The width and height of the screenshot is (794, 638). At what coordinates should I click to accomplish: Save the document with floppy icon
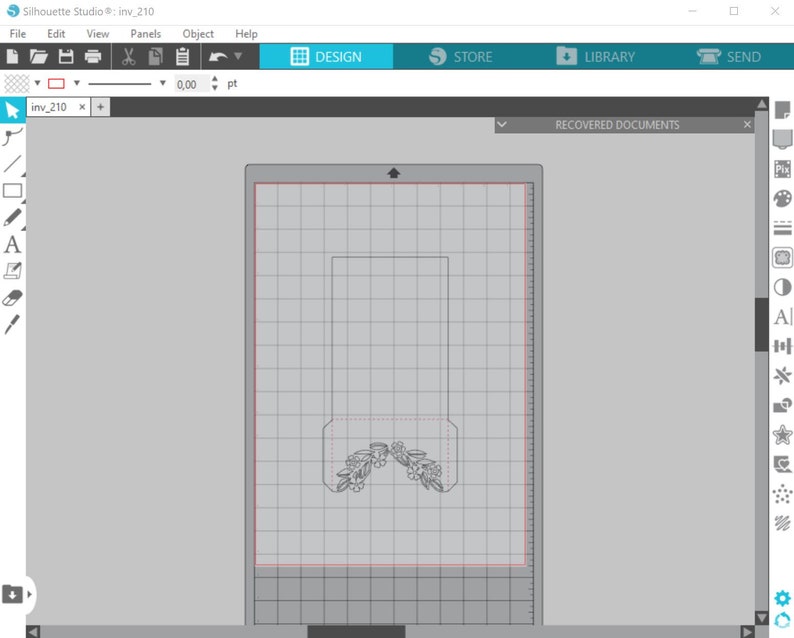pyautogui.click(x=66, y=56)
